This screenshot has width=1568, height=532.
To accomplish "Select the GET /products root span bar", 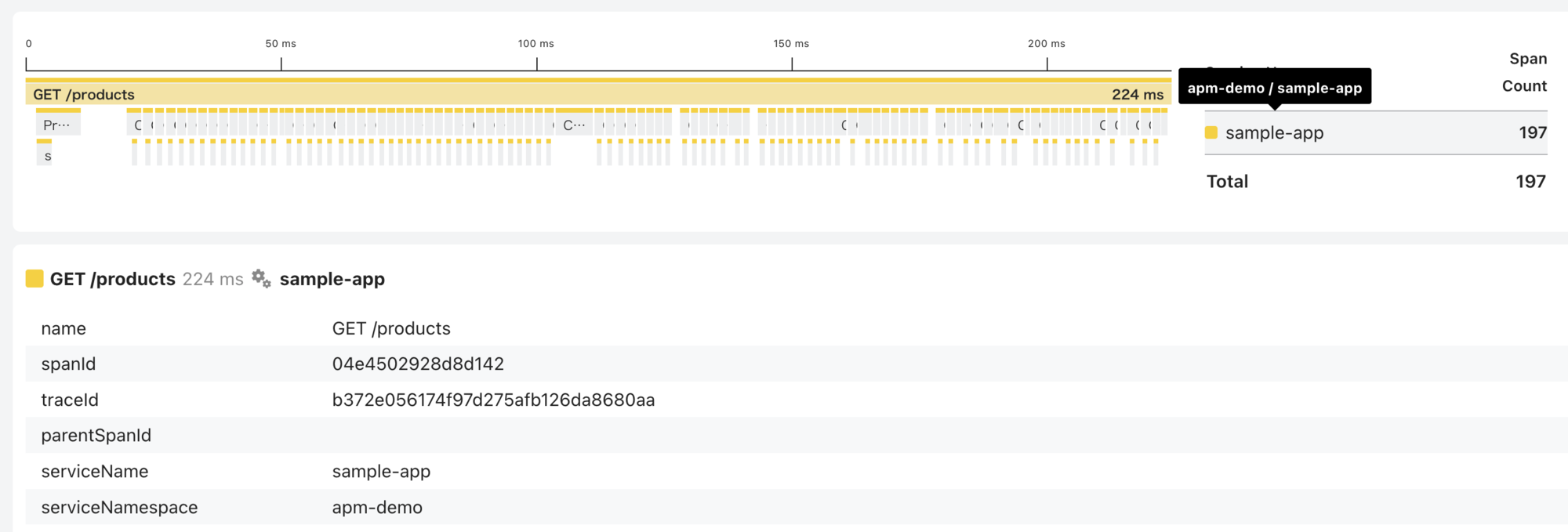I will tap(598, 92).
